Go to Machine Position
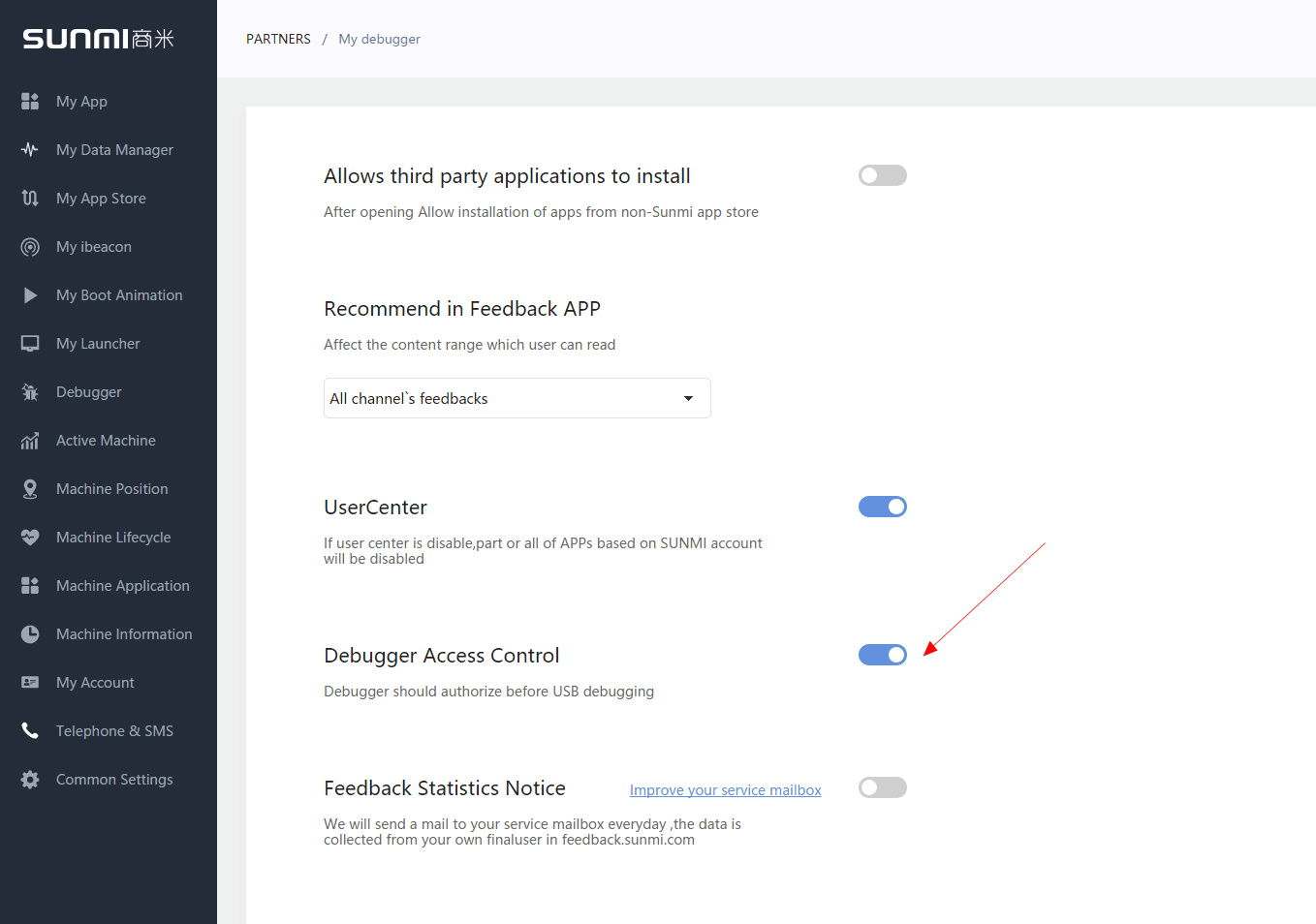Viewport: 1316px width, 924px height. [112, 488]
